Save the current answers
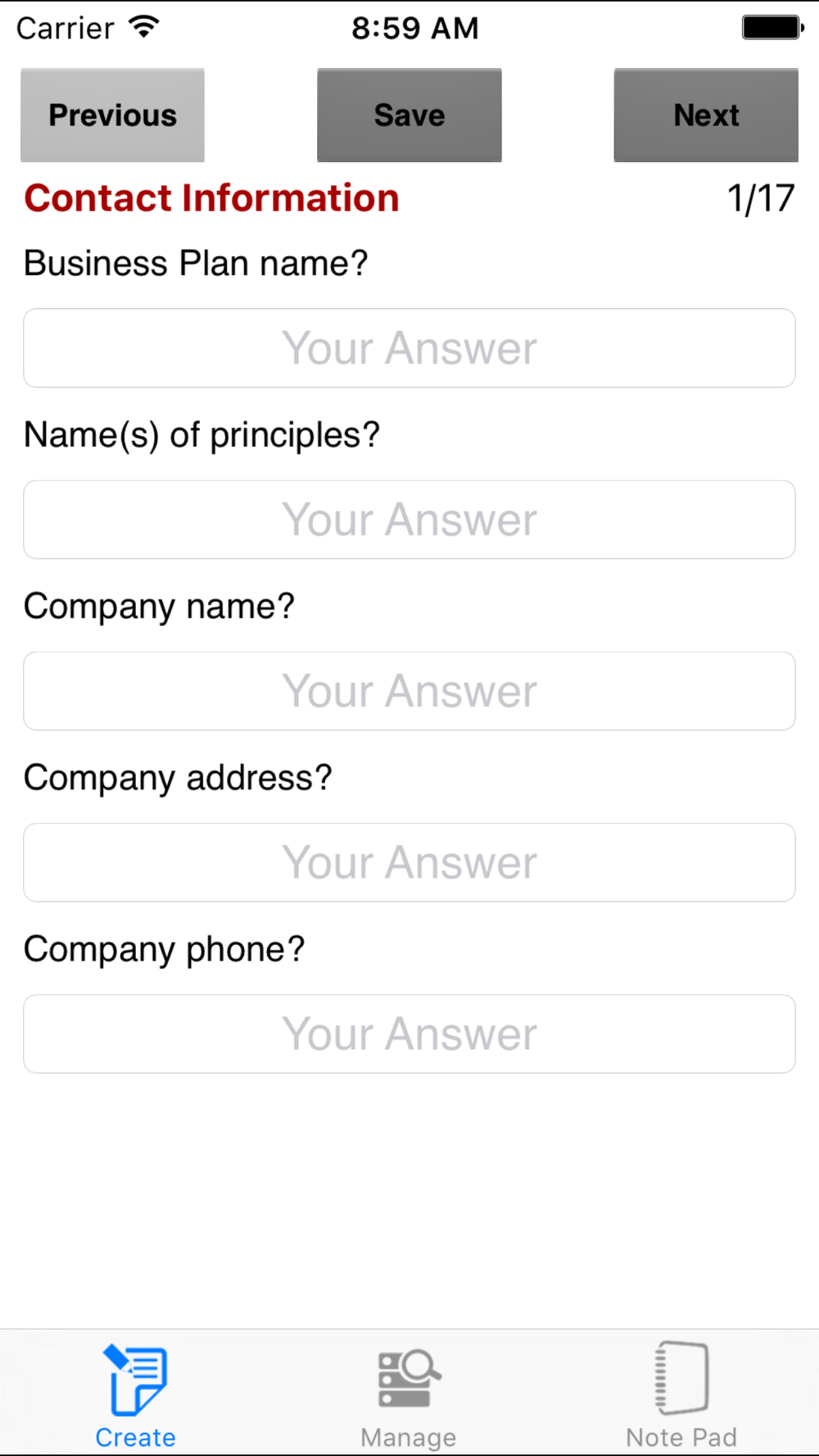Screen dimensions: 819x1456 (409, 115)
